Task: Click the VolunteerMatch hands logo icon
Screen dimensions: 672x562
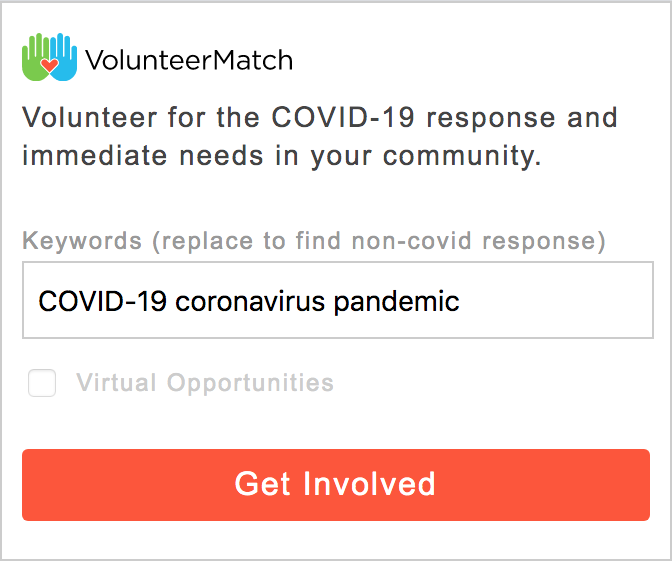Action: [x=50, y=57]
